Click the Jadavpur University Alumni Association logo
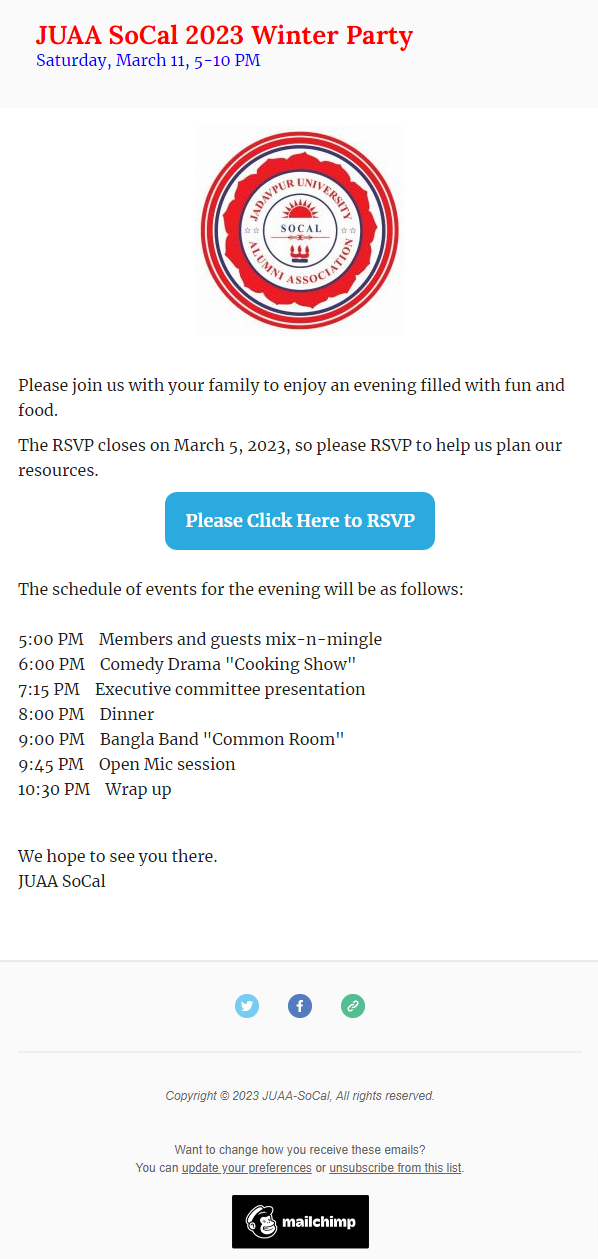This screenshot has width=598, height=1259. 300,230
